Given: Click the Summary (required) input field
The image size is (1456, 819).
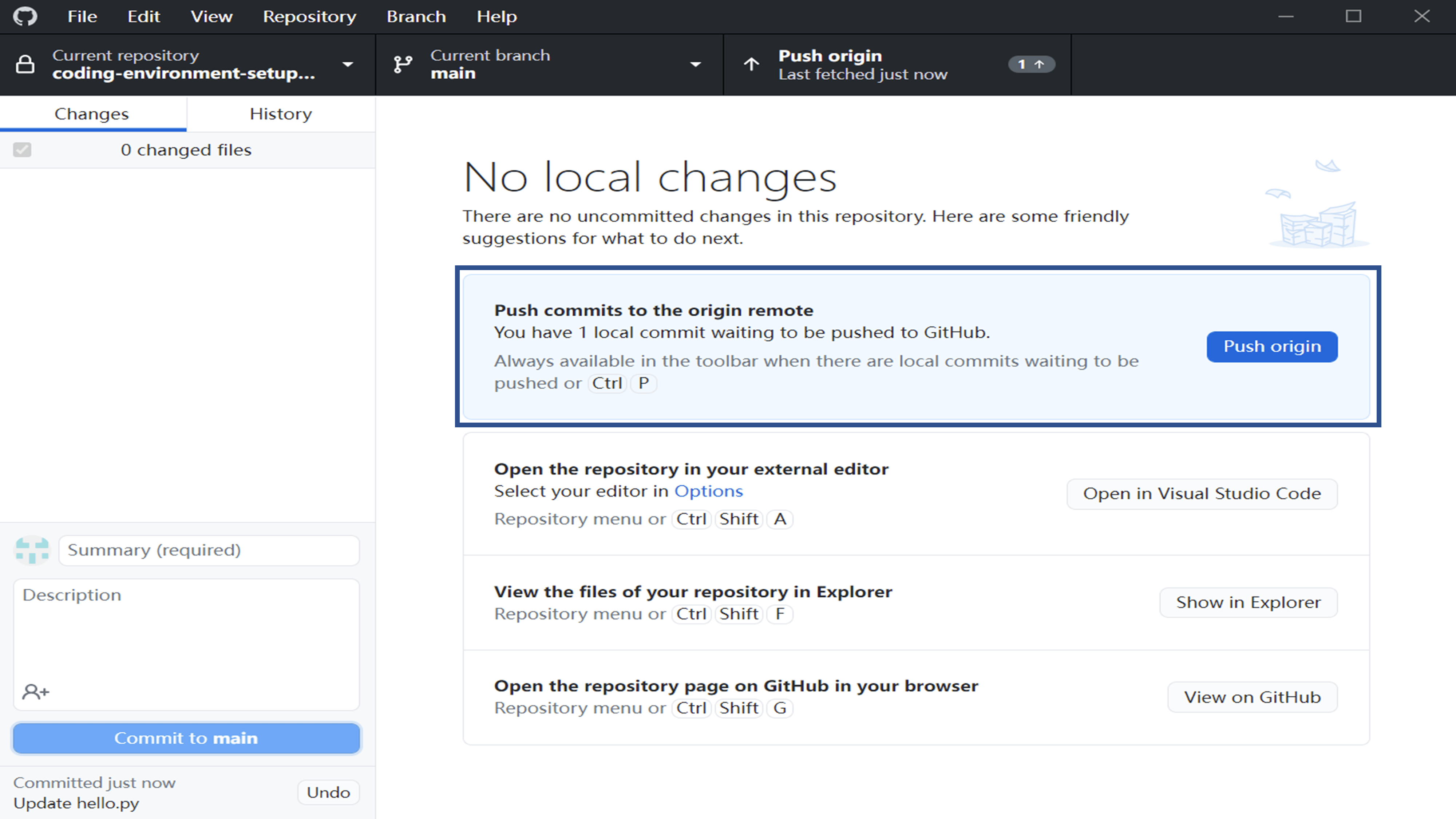Looking at the screenshot, I should (x=209, y=550).
